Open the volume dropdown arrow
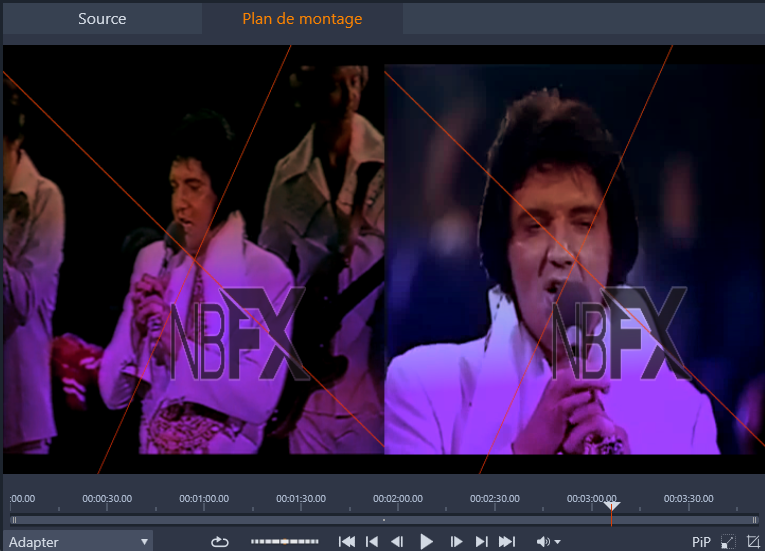The width and height of the screenshot is (765, 551). [558, 542]
